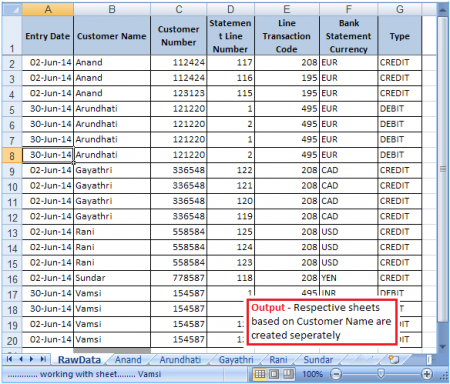Switch to Page Break Preview
This screenshot has width=450, height=384.
tap(288, 374)
